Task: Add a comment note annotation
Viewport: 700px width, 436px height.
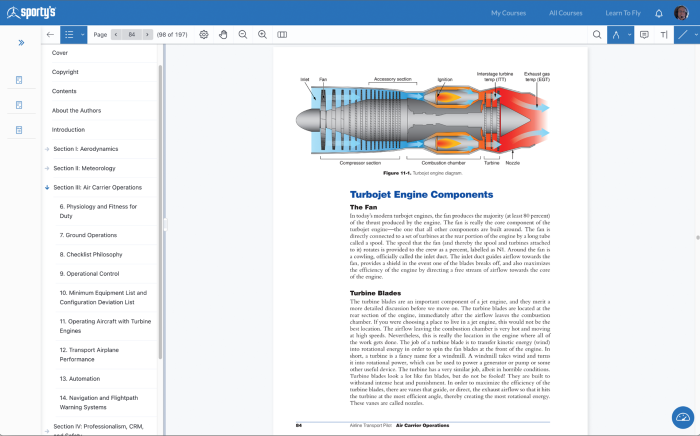Action: 644,34
